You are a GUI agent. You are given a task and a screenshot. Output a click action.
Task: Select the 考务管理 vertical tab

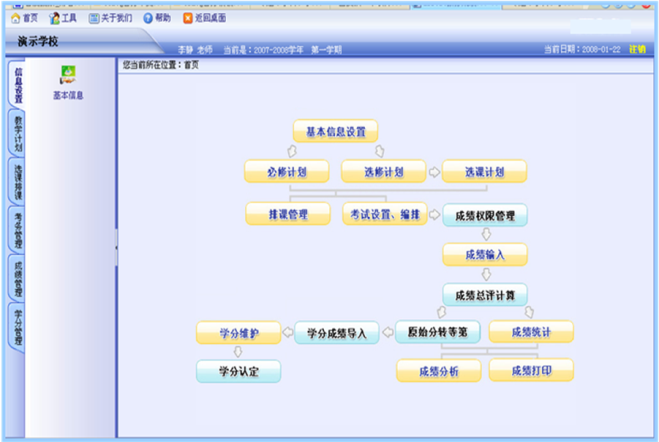18,231
